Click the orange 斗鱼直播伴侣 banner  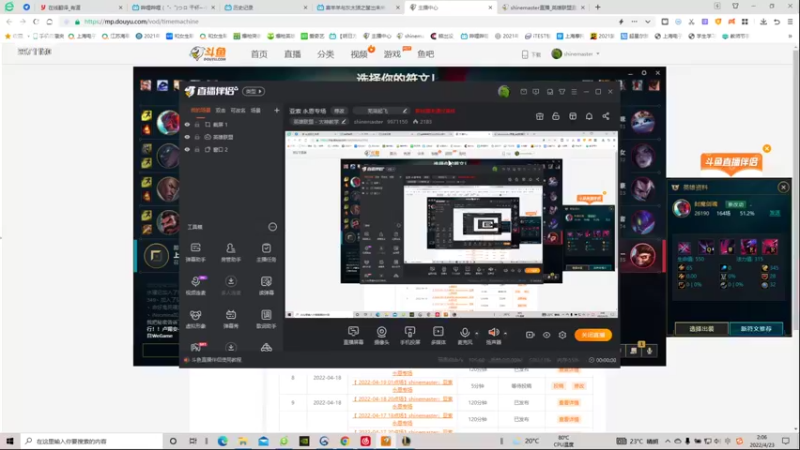pyautogui.click(x=731, y=162)
